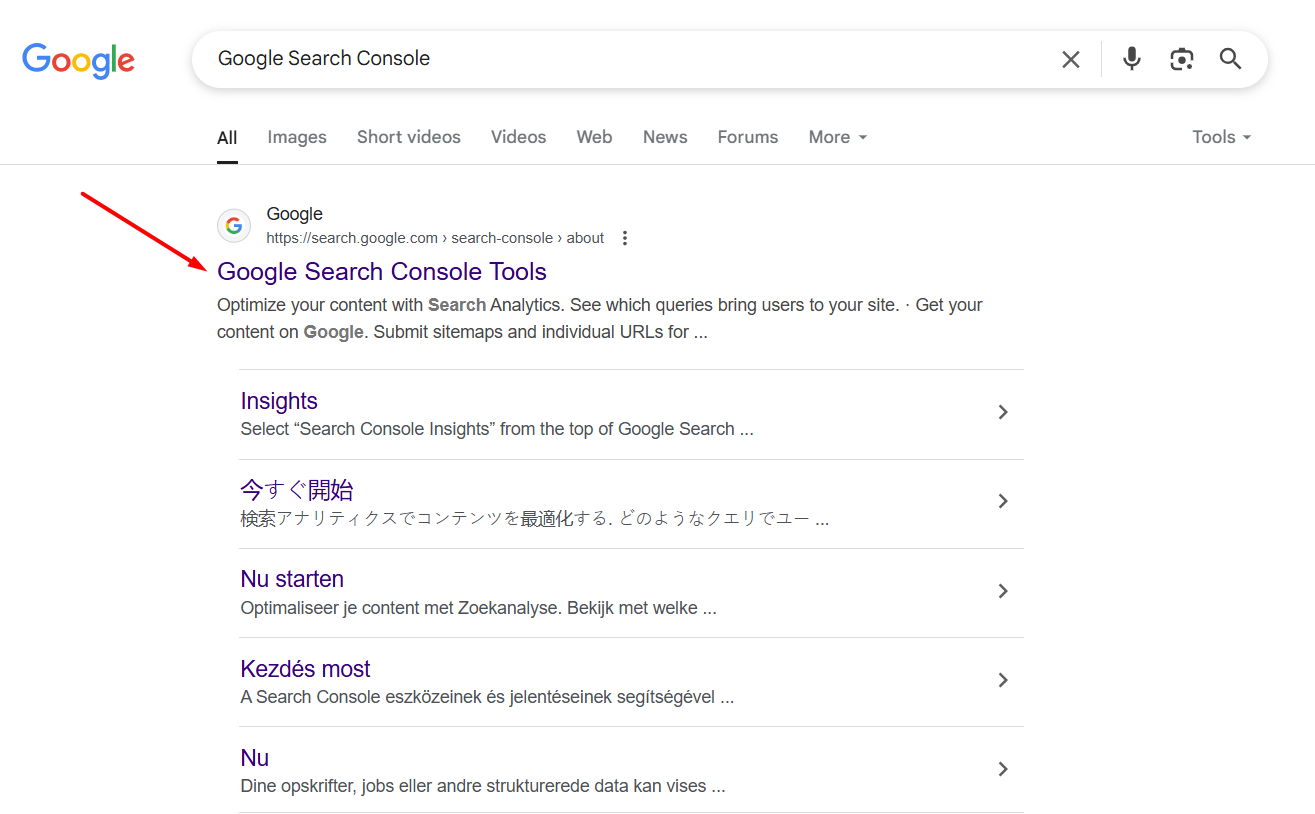This screenshot has height=814, width=1315.
Task: Click the Google logo
Action: click(78, 60)
